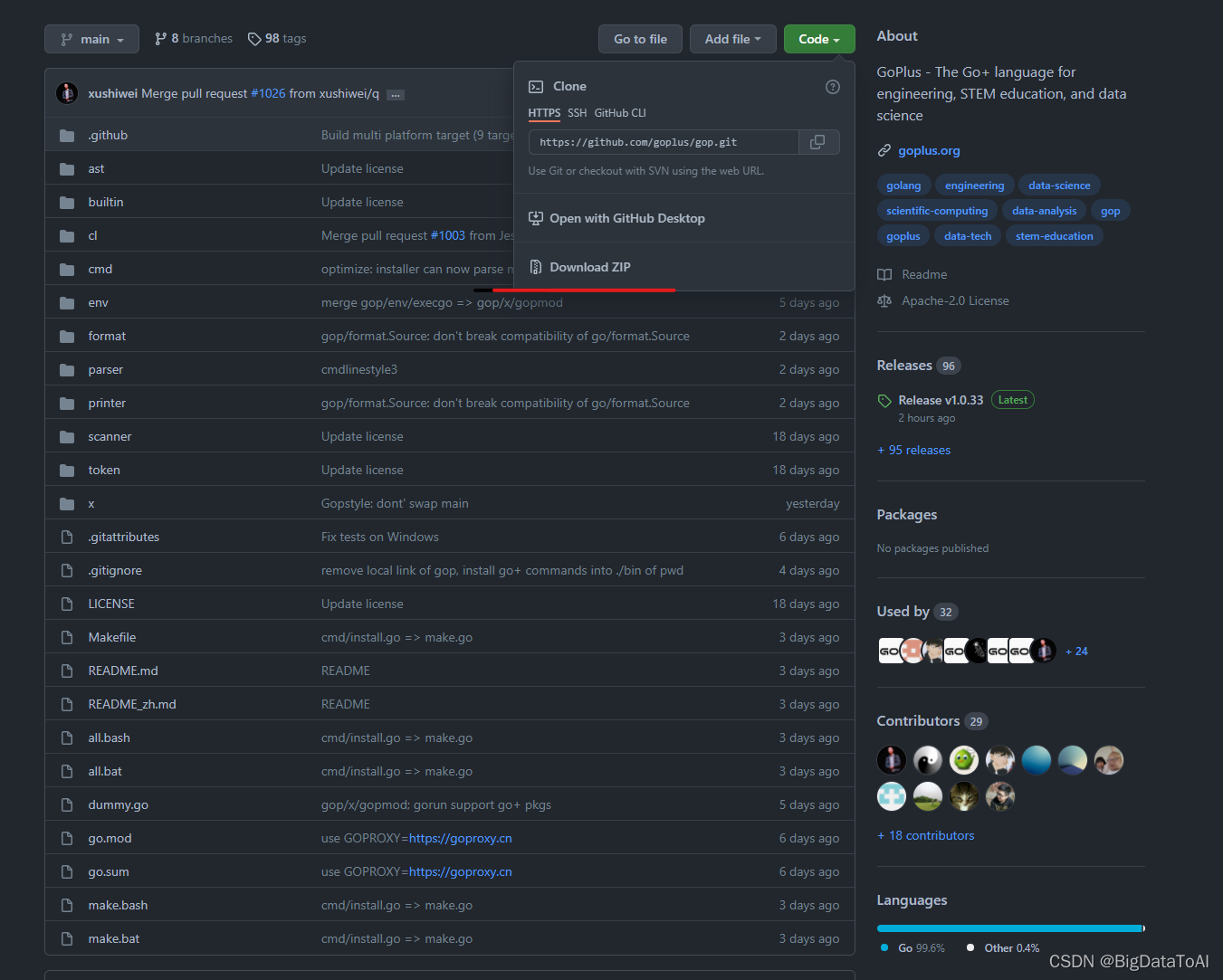Open the Release v1.0.33 link
This screenshot has height=980, width=1223.
coord(941,400)
